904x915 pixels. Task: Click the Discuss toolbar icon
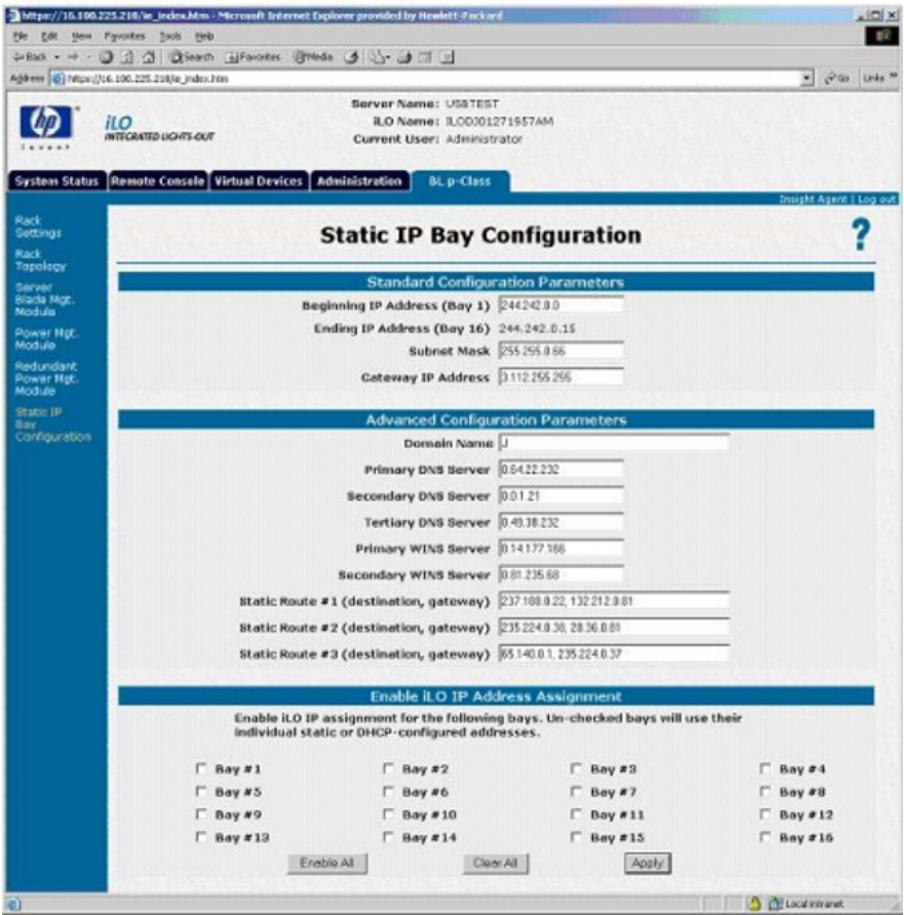coord(446,57)
